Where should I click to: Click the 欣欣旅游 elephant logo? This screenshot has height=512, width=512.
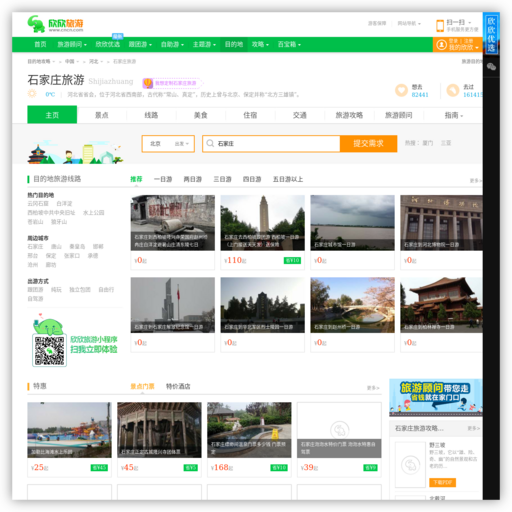pyautogui.click(x=55, y=24)
